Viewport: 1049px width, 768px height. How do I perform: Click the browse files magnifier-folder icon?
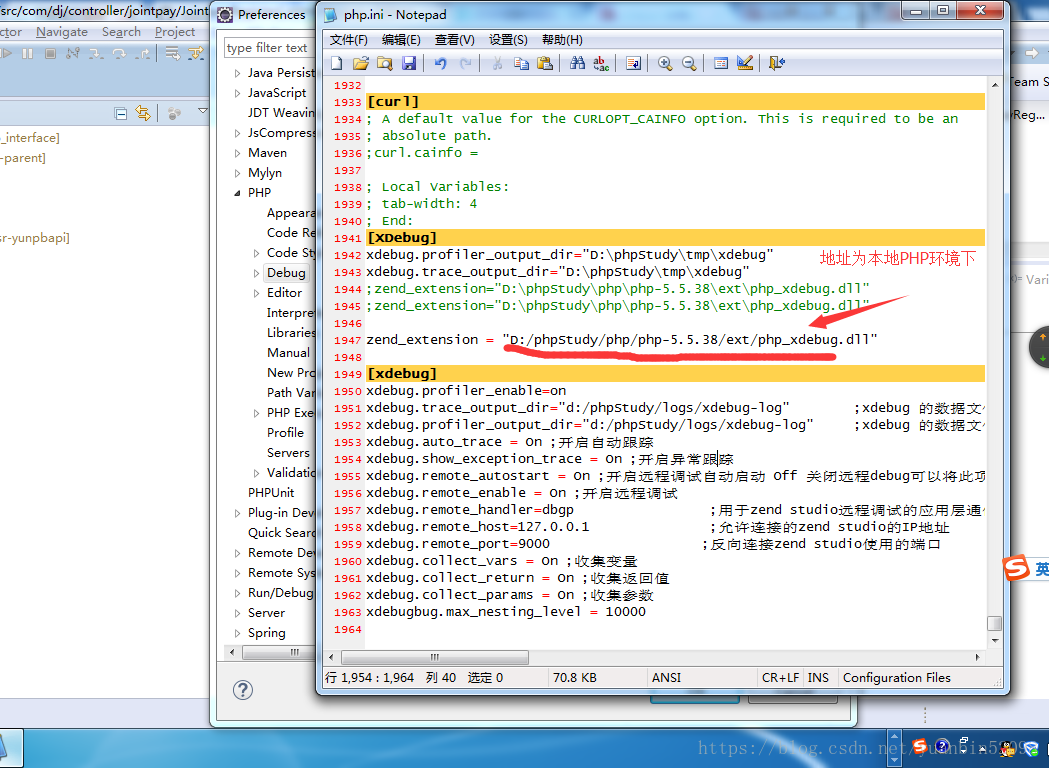coord(385,63)
